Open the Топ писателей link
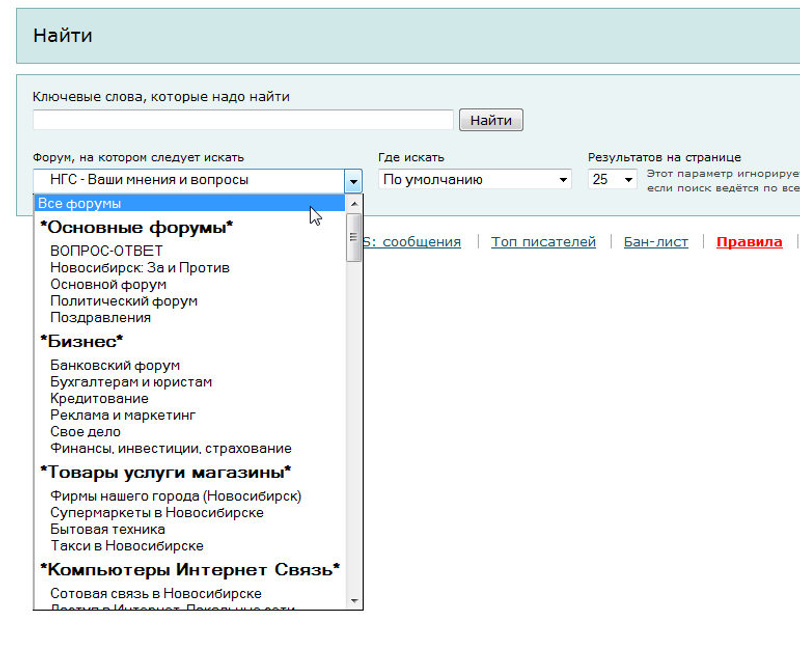Screen dimensions: 800x657 (x=543, y=242)
